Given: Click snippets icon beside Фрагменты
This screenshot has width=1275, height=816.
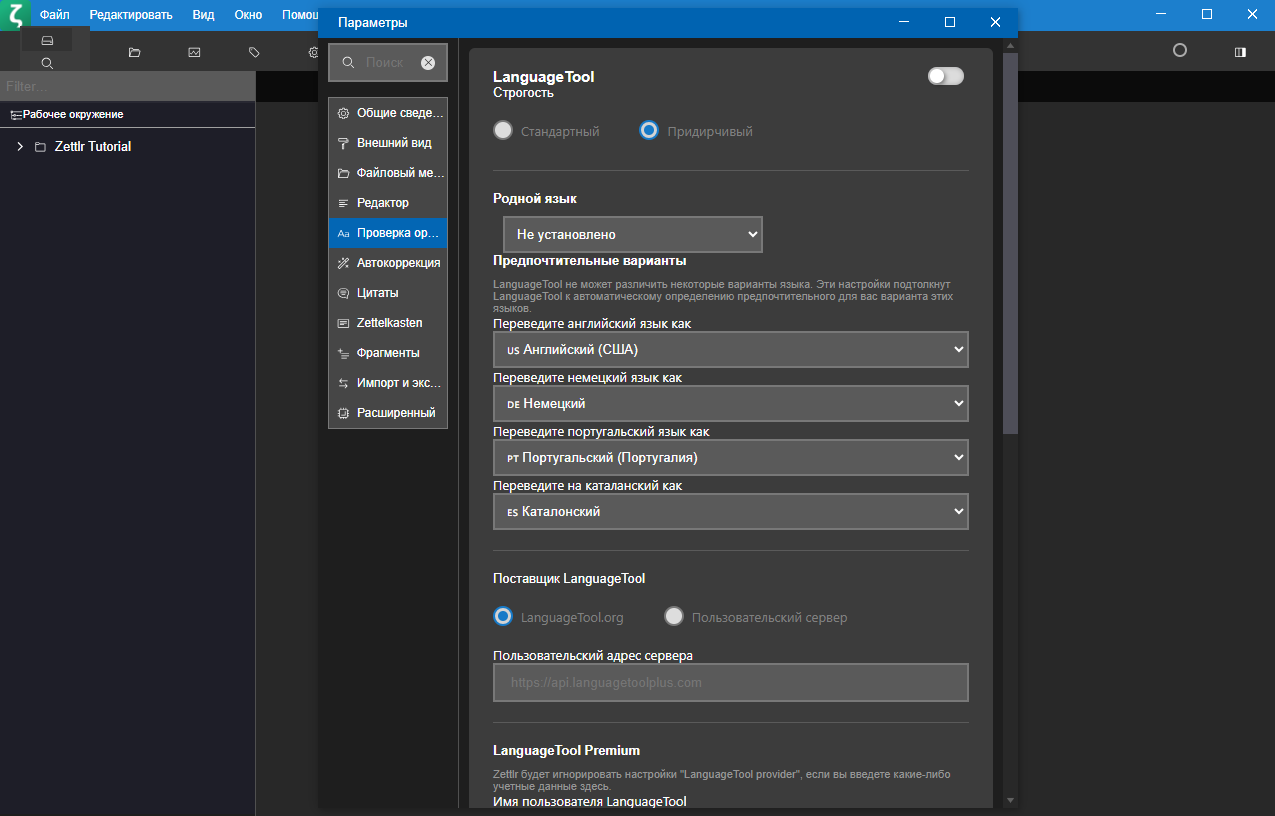Looking at the screenshot, I should 343,353.
